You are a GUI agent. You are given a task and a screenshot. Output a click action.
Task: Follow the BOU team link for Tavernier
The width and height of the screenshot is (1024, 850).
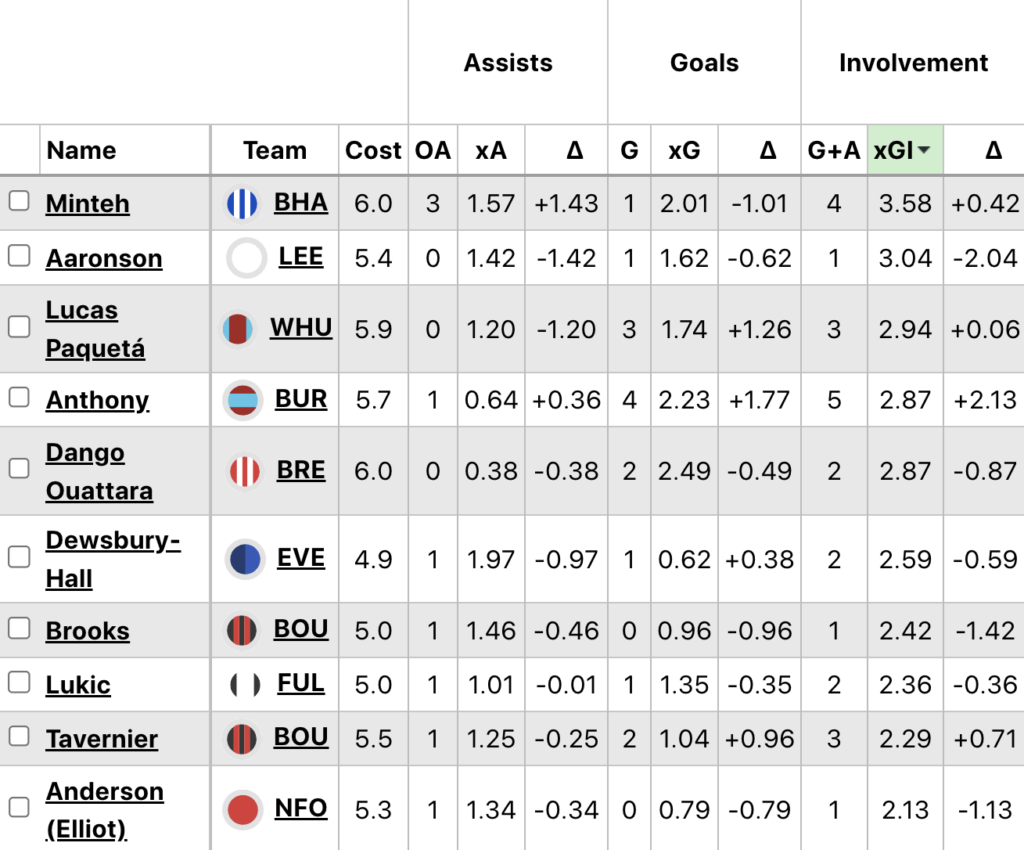click(x=301, y=738)
